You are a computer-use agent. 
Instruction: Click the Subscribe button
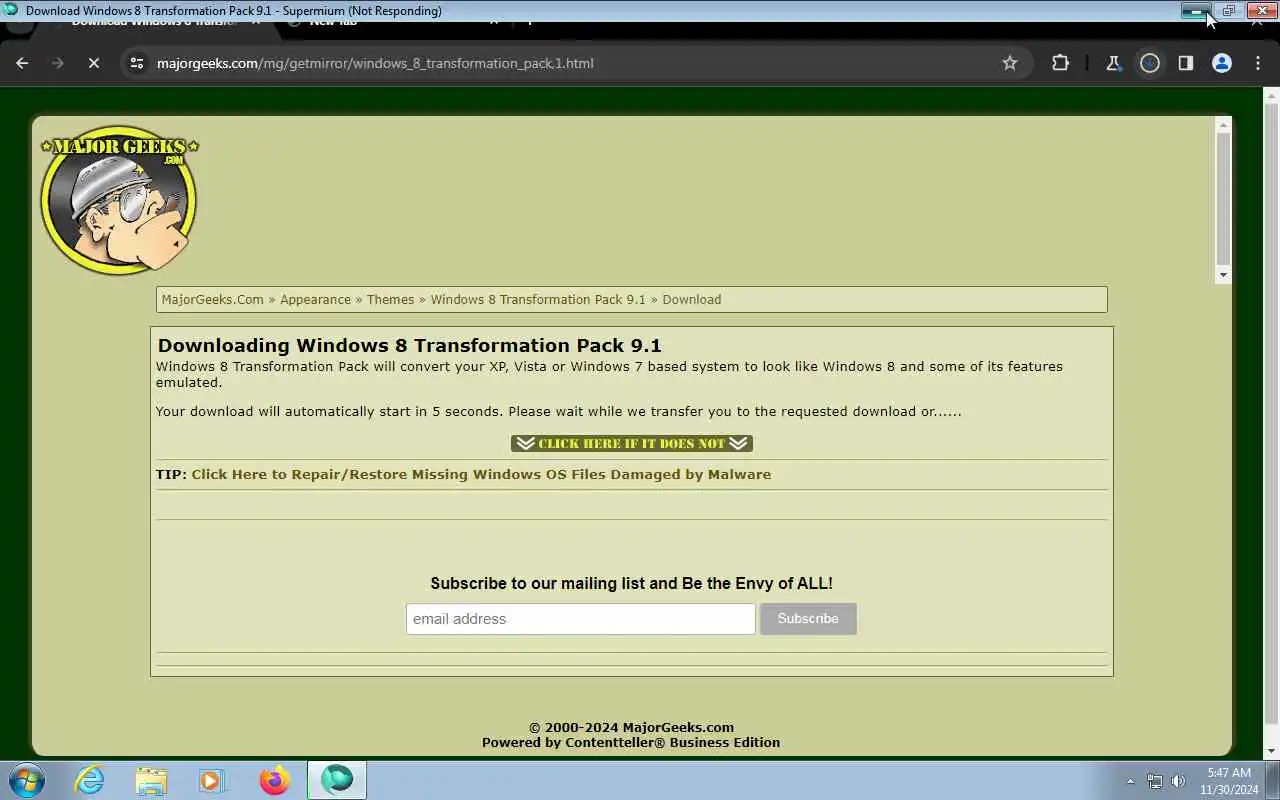tap(808, 619)
